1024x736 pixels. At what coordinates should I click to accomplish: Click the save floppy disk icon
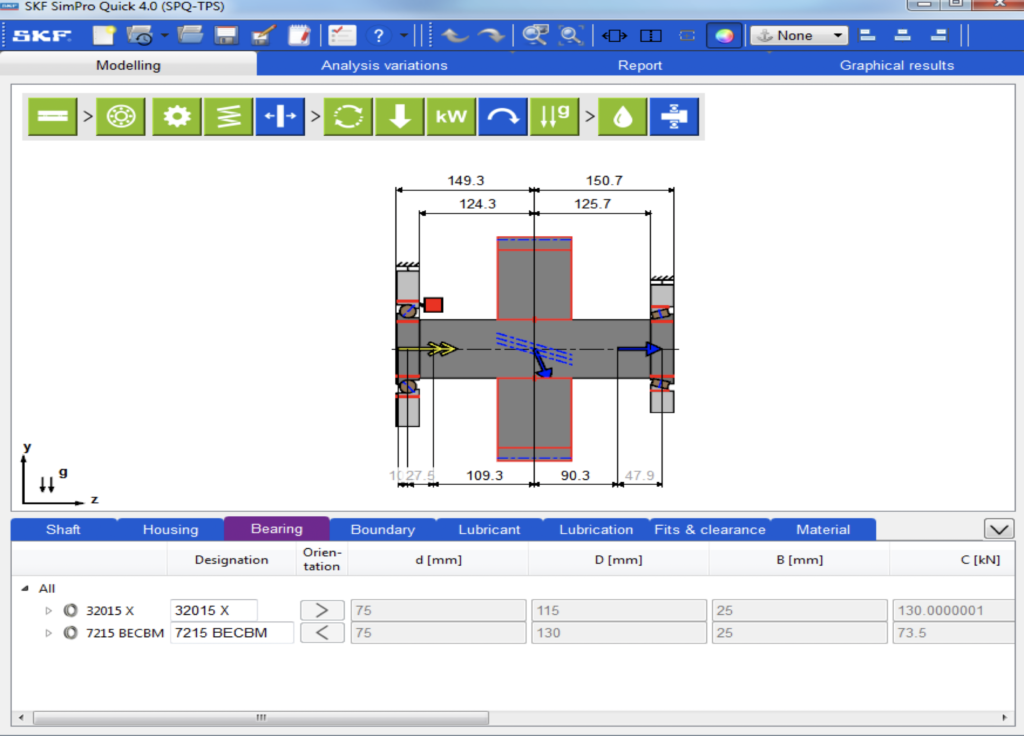coord(226,36)
